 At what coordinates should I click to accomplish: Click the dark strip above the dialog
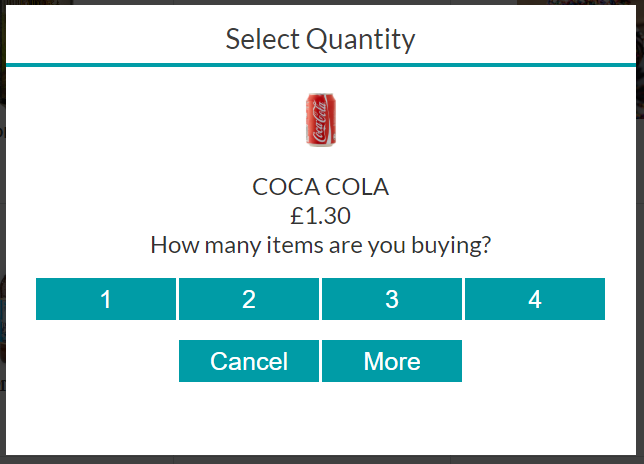(322, 2)
